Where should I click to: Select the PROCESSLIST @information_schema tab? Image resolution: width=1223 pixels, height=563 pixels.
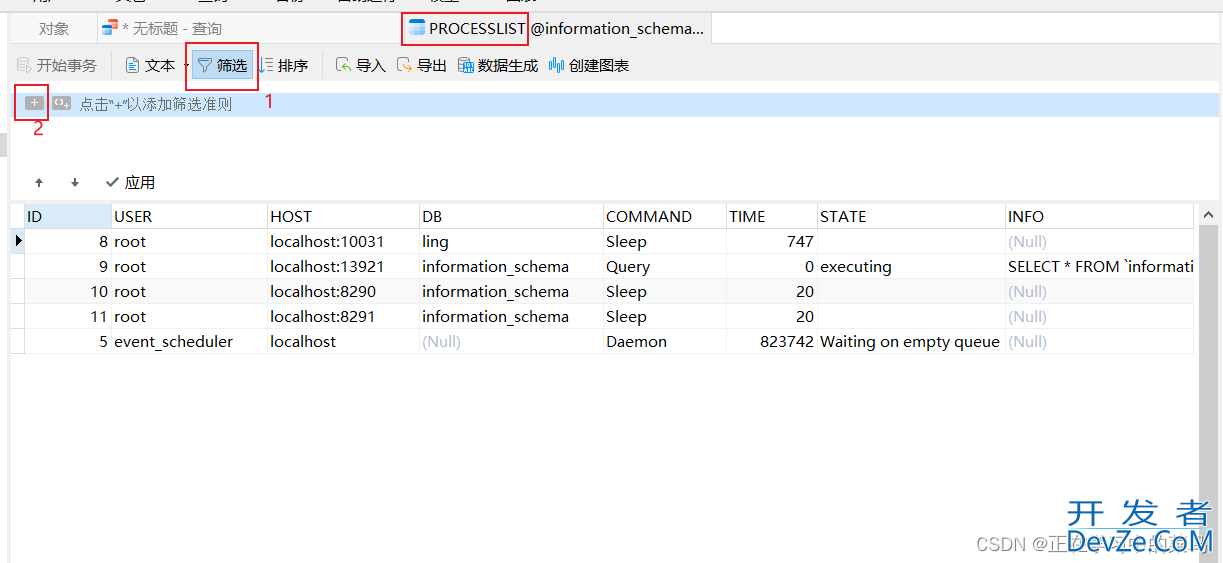[x=556, y=29]
